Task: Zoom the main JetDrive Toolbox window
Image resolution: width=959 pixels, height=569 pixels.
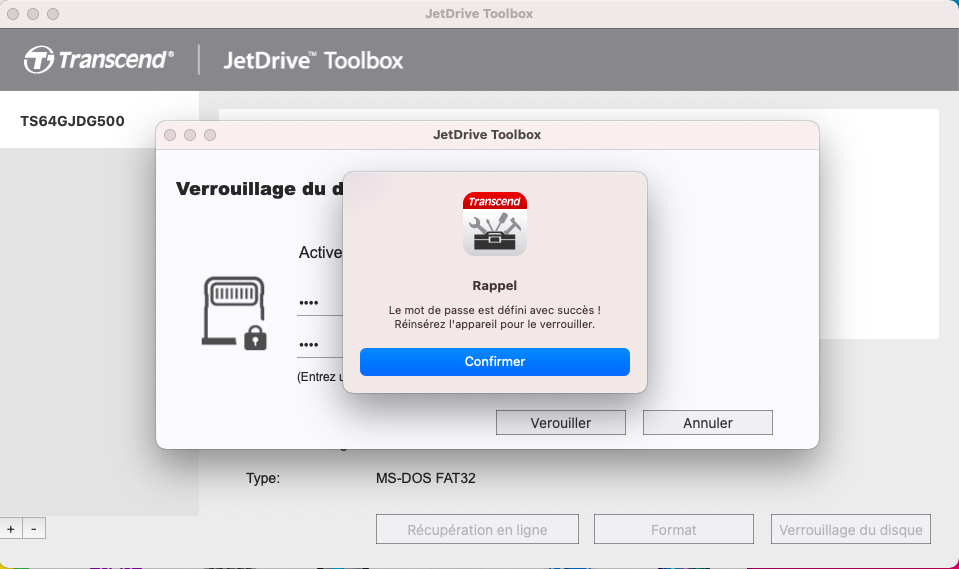Action: coord(53,13)
